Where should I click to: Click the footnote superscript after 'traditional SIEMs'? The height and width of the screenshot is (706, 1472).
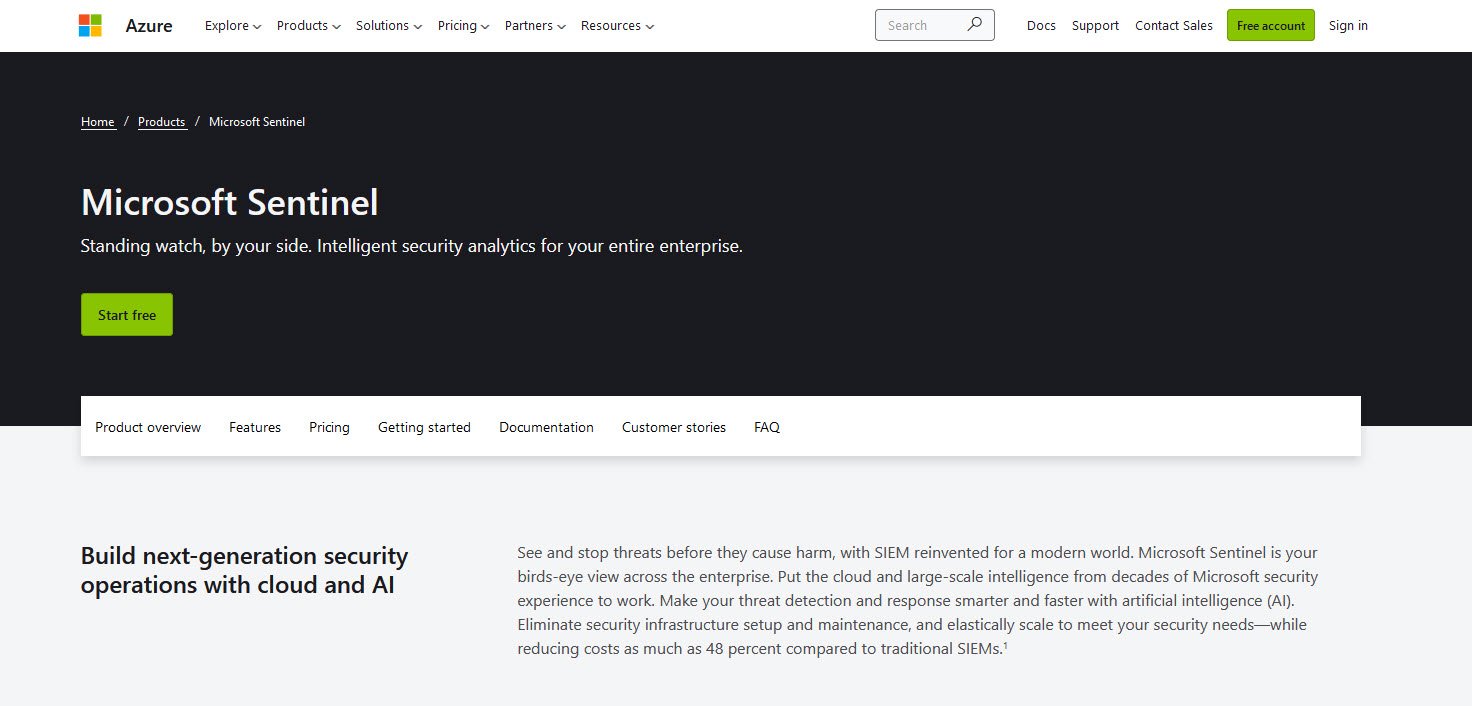[1005, 646]
